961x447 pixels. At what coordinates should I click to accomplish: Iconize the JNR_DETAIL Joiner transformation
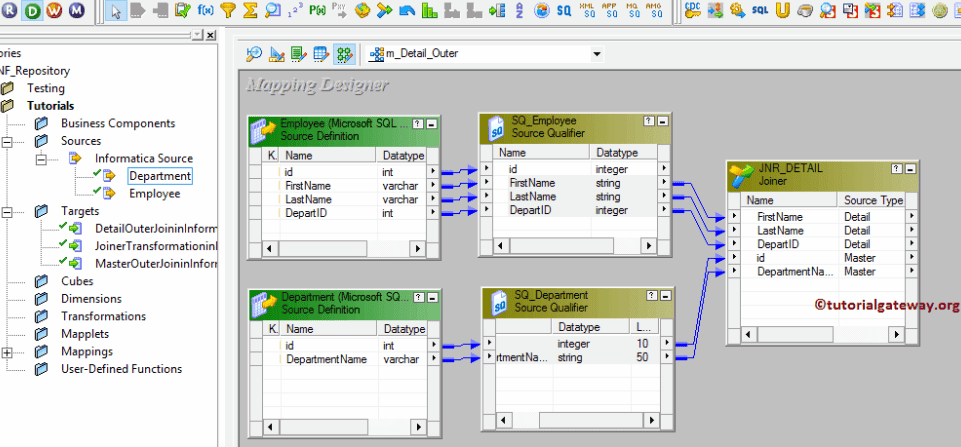pyautogui.click(x=910, y=169)
